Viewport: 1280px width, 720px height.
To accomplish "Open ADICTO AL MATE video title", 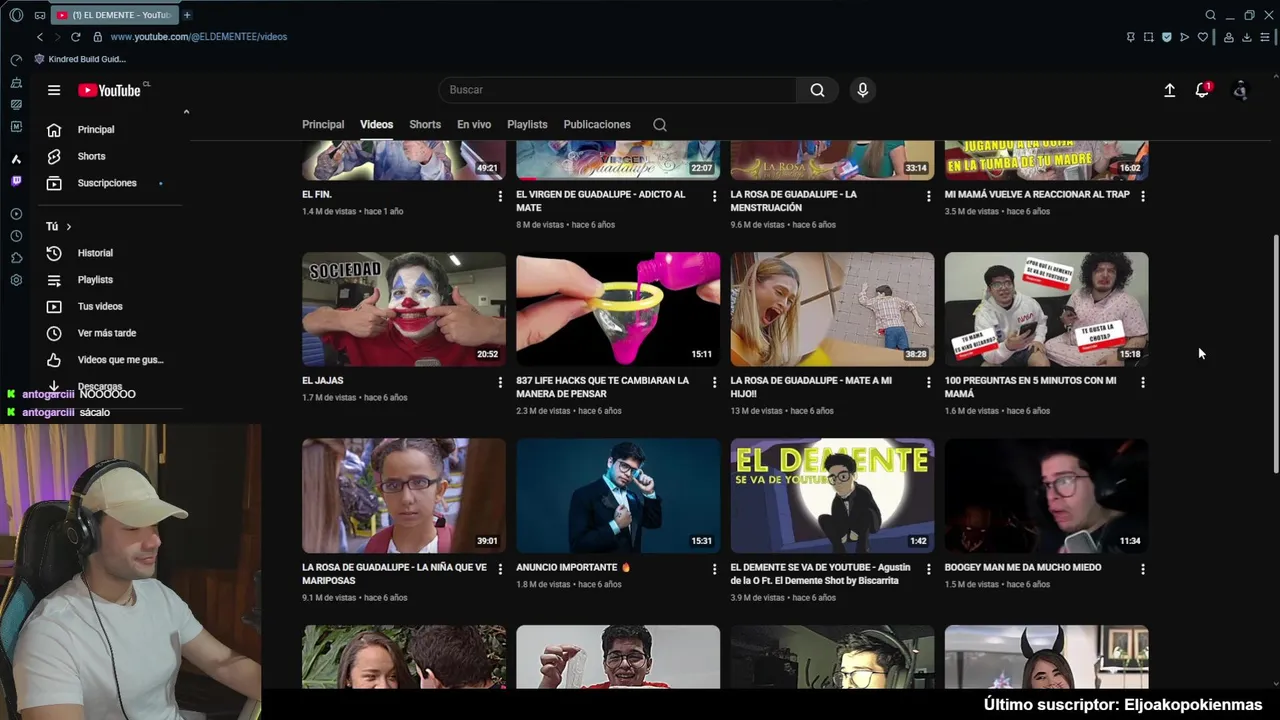I will 601,201.
